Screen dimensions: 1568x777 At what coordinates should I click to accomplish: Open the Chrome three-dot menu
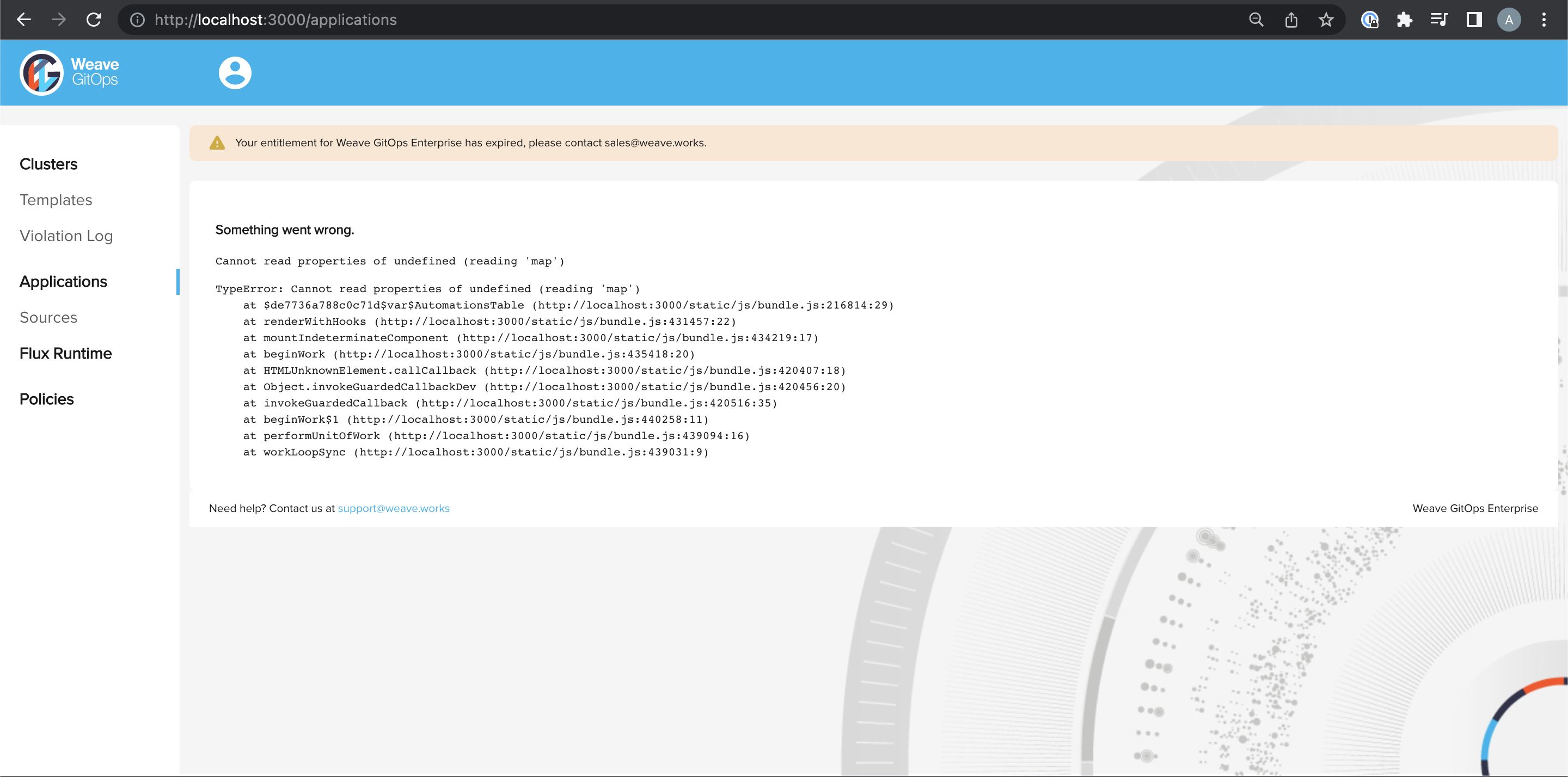click(x=1543, y=20)
